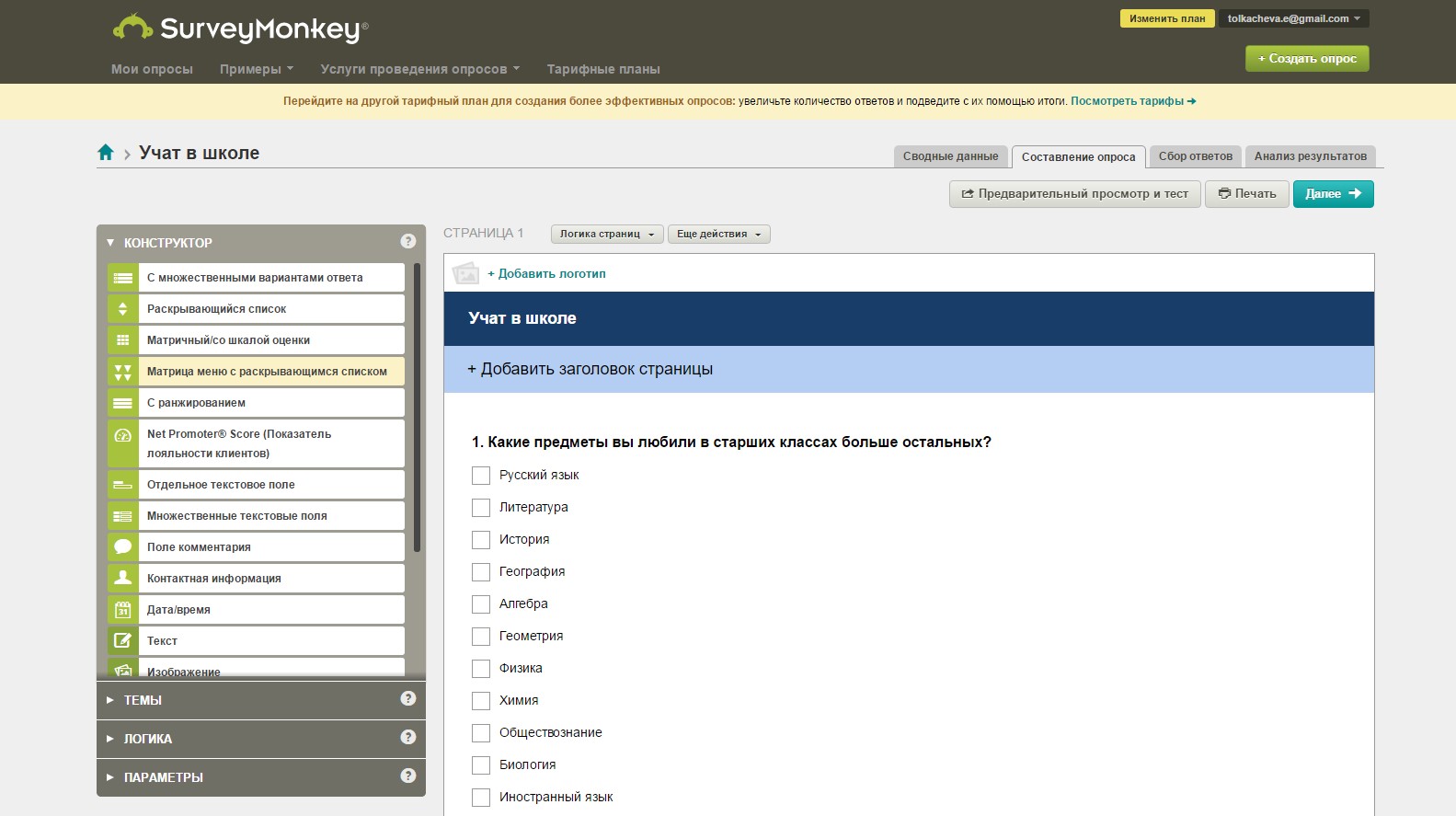Screen dimensions: 1456x816
Task: Check the Иностранный язык checkbox
Action: [481, 798]
